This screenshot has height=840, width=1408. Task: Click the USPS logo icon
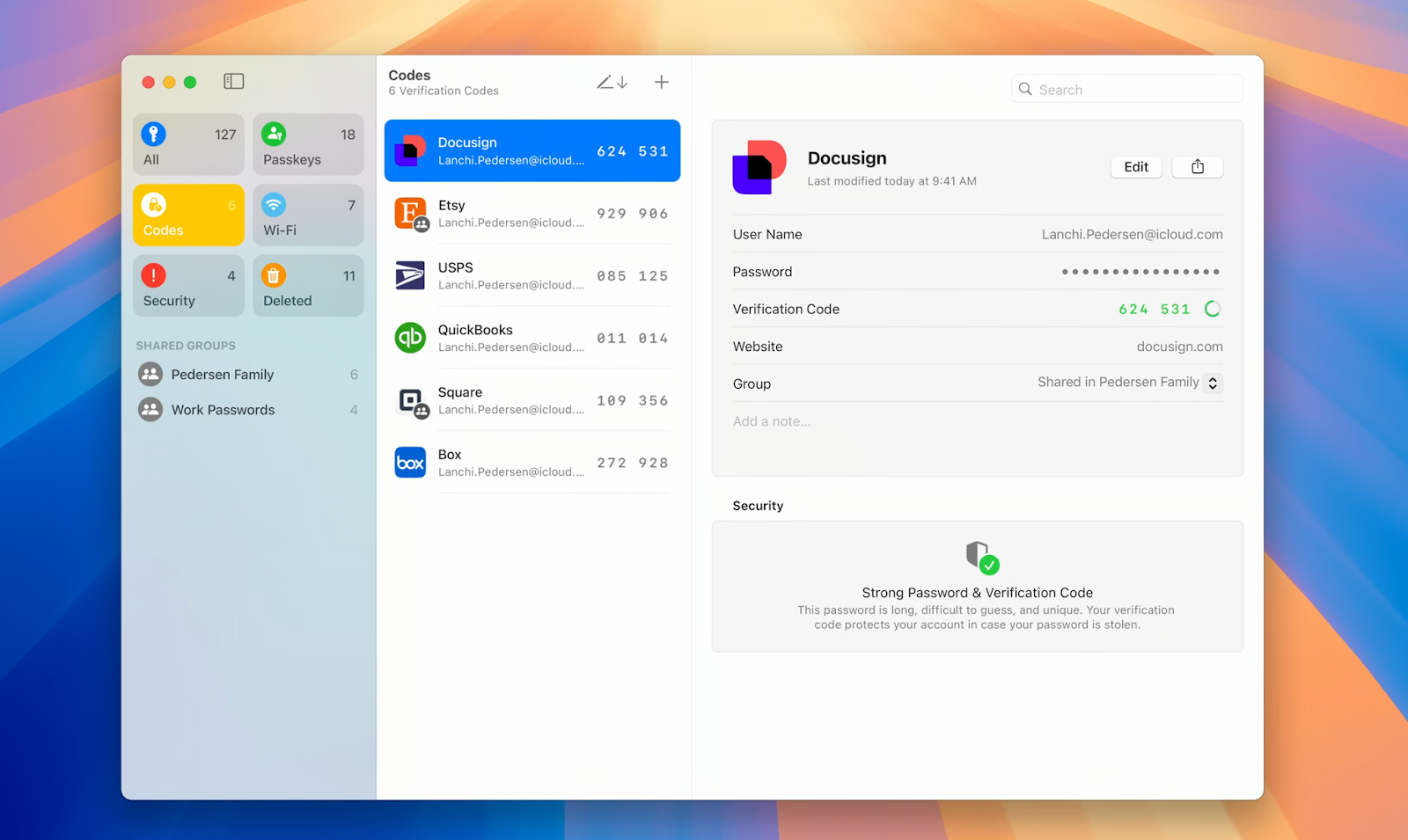[410, 275]
